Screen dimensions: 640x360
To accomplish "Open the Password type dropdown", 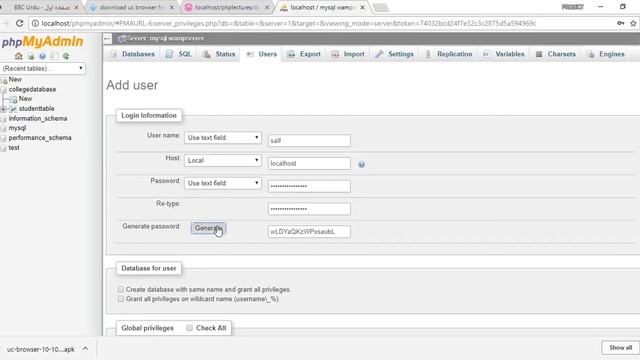I will click(x=222, y=183).
